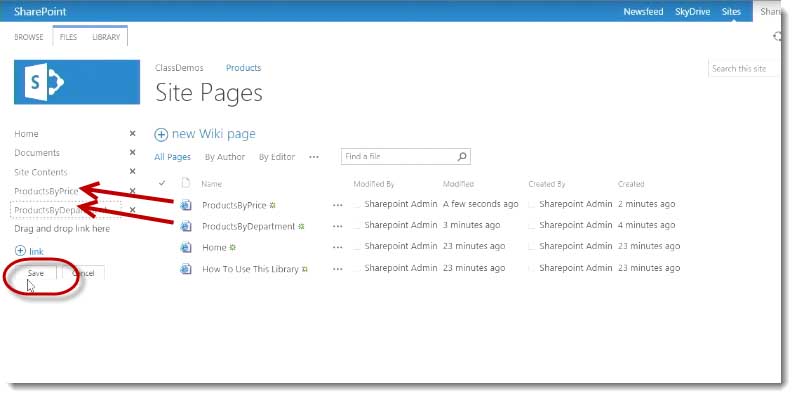This screenshot has width=796, height=398.
Task: Open Sites in the top bar
Action: tap(732, 12)
